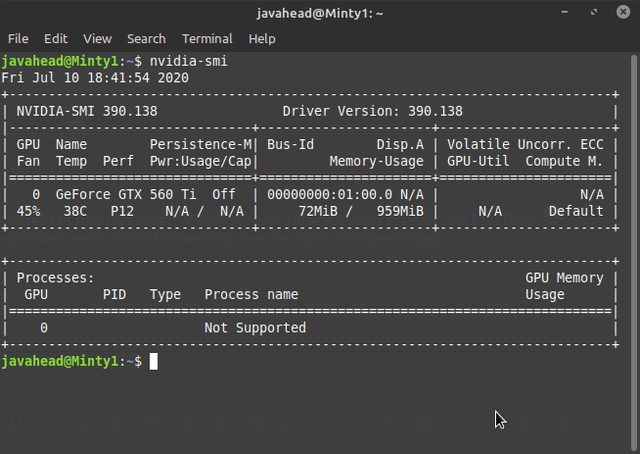The height and width of the screenshot is (454, 640).
Task: Click the Not Supported process text
Action: click(x=255, y=327)
